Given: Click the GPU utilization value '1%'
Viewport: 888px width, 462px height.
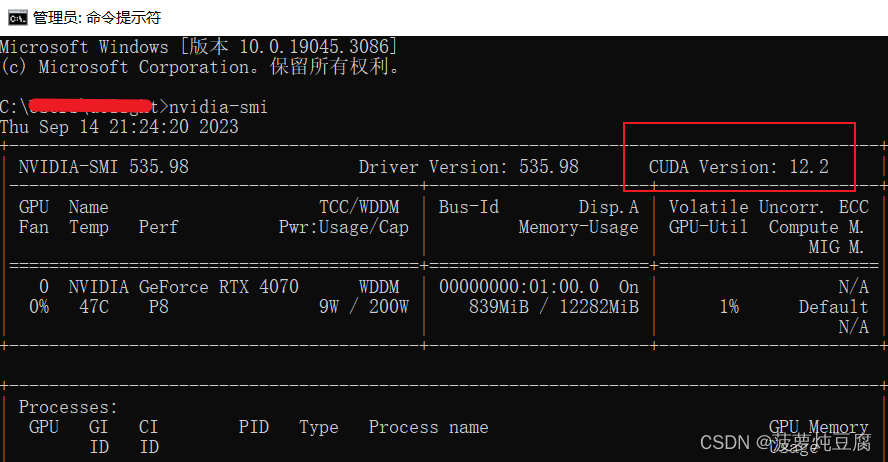Looking at the screenshot, I should (729, 307).
